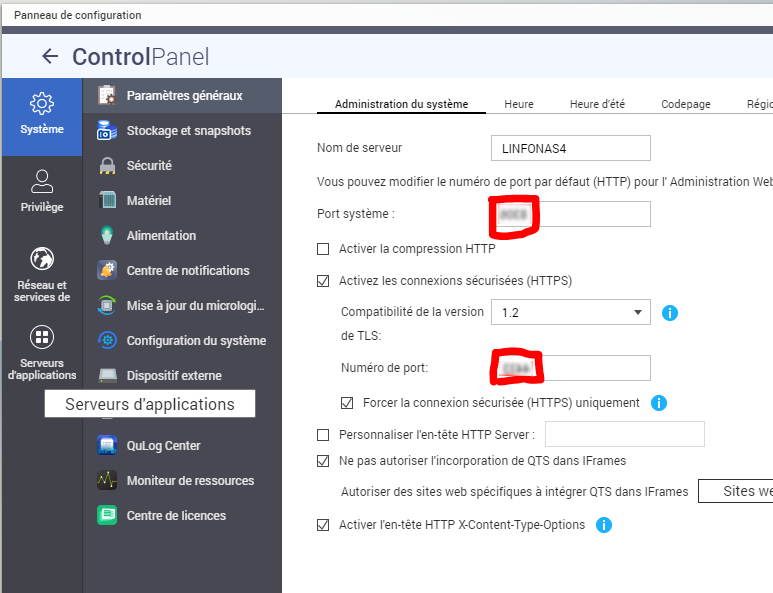
Task: Click the Nom de serveur text field
Action: (570, 148)
